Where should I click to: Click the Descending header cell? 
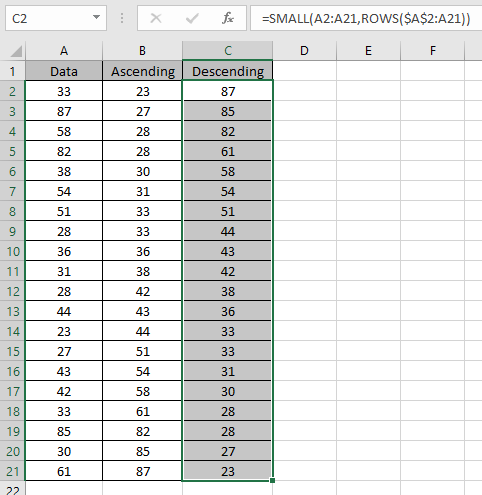point(228,71)
